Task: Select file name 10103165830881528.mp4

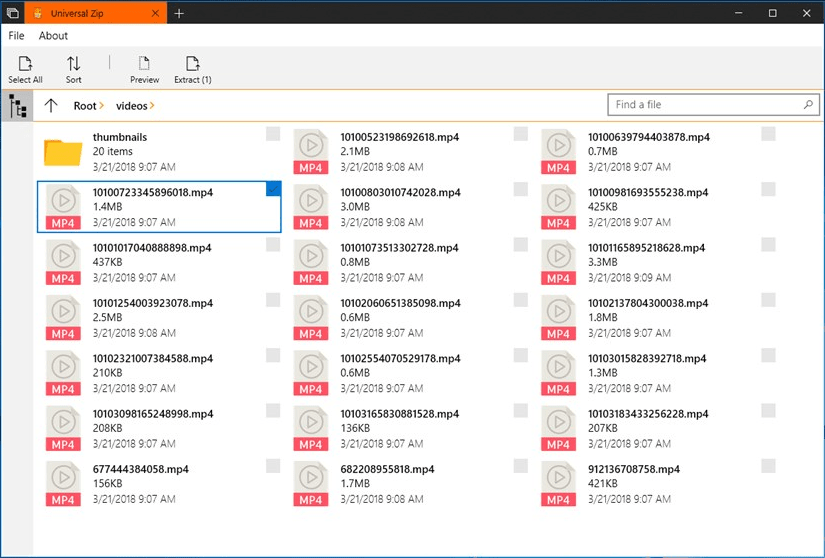Action: click(x=400, y=414)
